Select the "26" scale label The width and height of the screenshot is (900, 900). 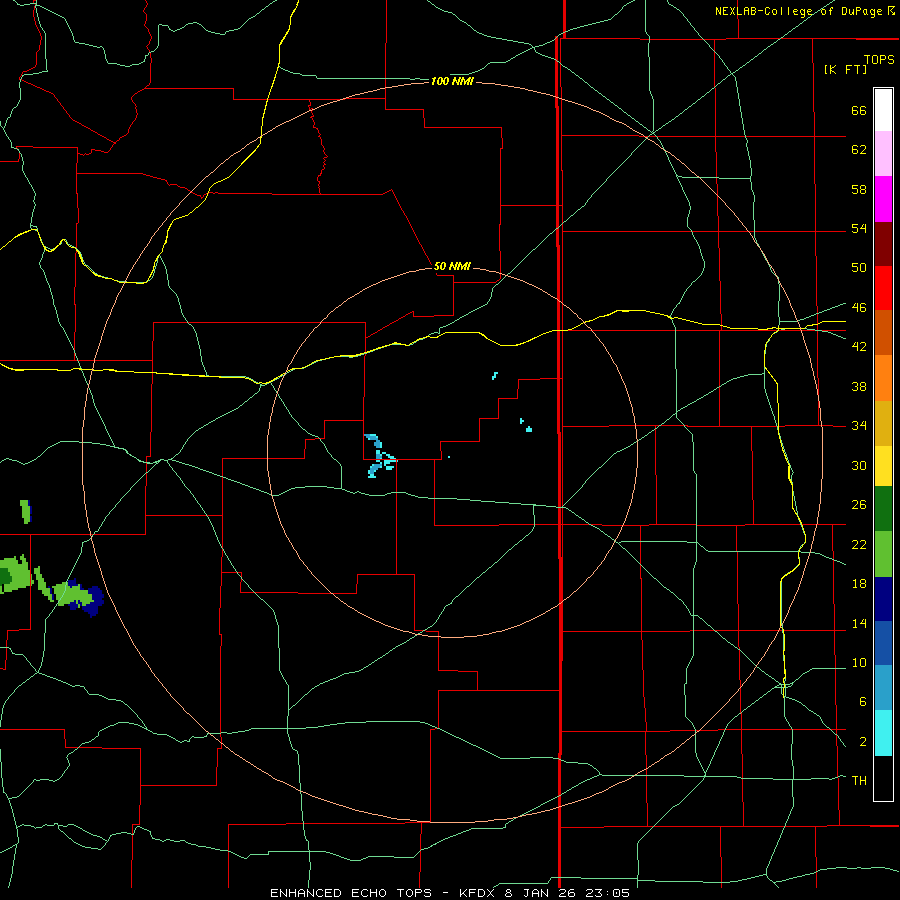tap(859, 505)
